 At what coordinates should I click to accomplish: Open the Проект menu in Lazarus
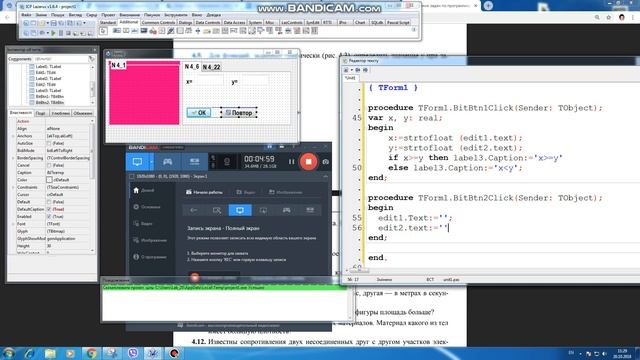(x=108, y=15)
